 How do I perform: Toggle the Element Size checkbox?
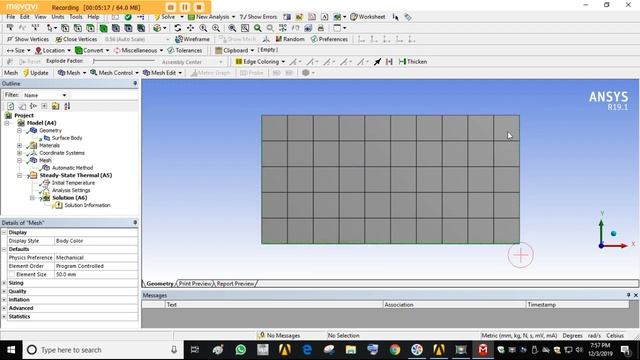click(12, 275)
